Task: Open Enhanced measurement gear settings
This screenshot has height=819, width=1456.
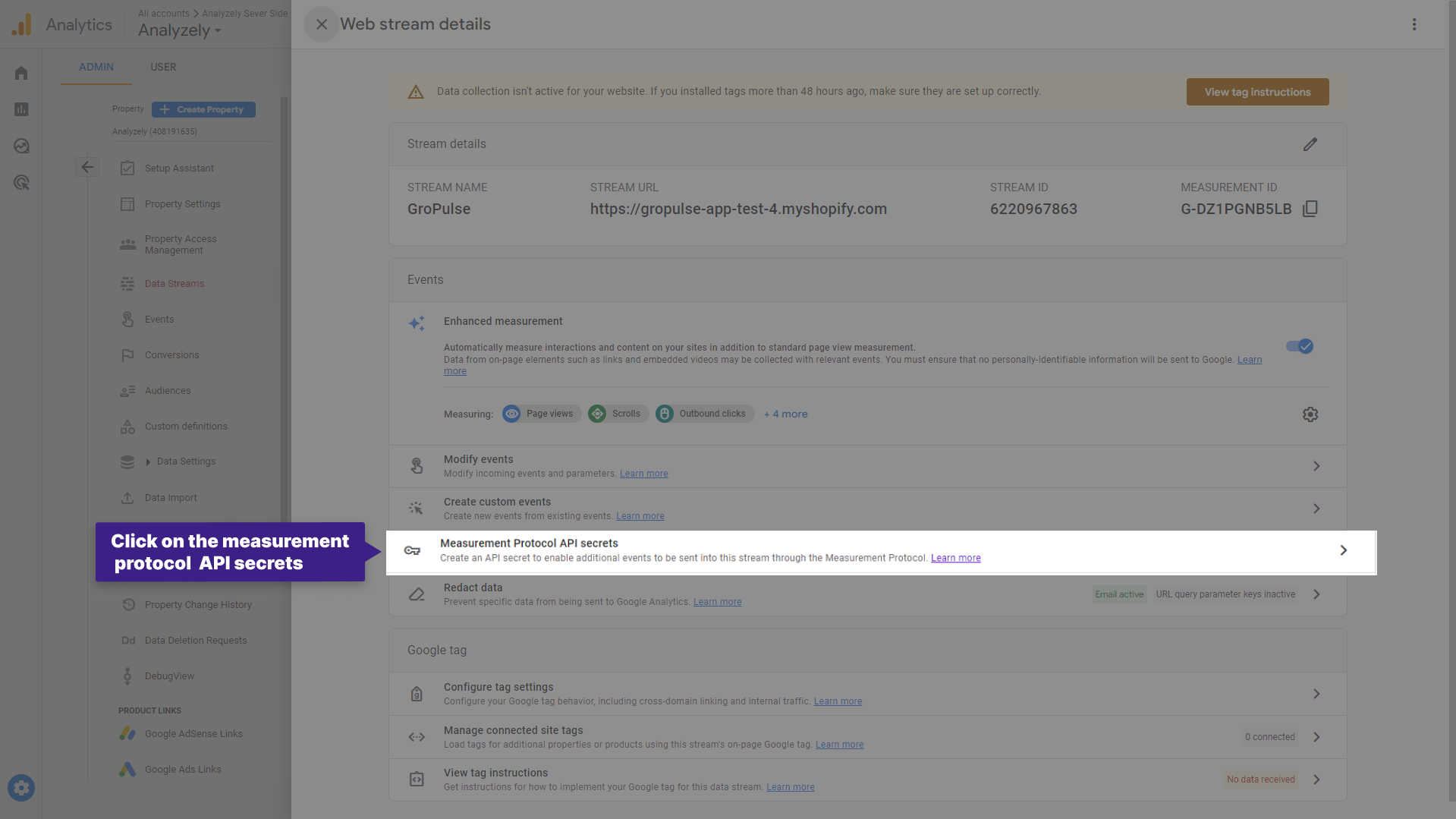Action: coord(1310,414)
